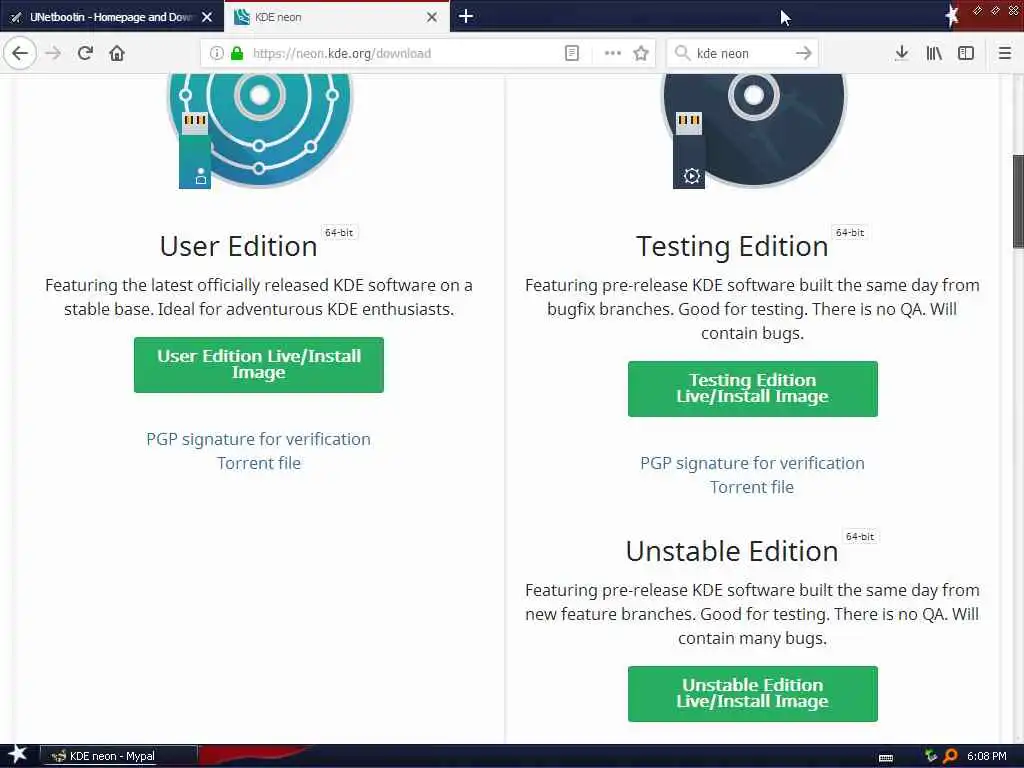1024x768 pixels.
Task: Click the orange search tray icon
Action: click(950, 756)
